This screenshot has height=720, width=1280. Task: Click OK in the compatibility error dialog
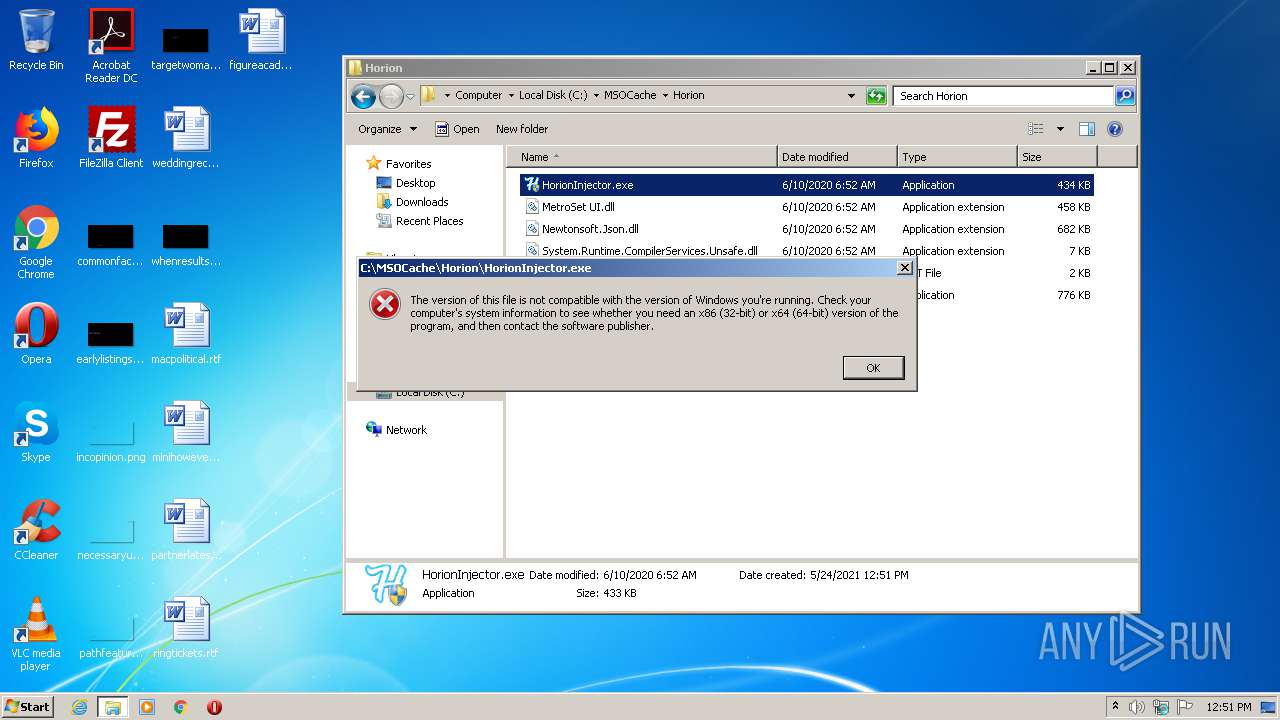873,368
